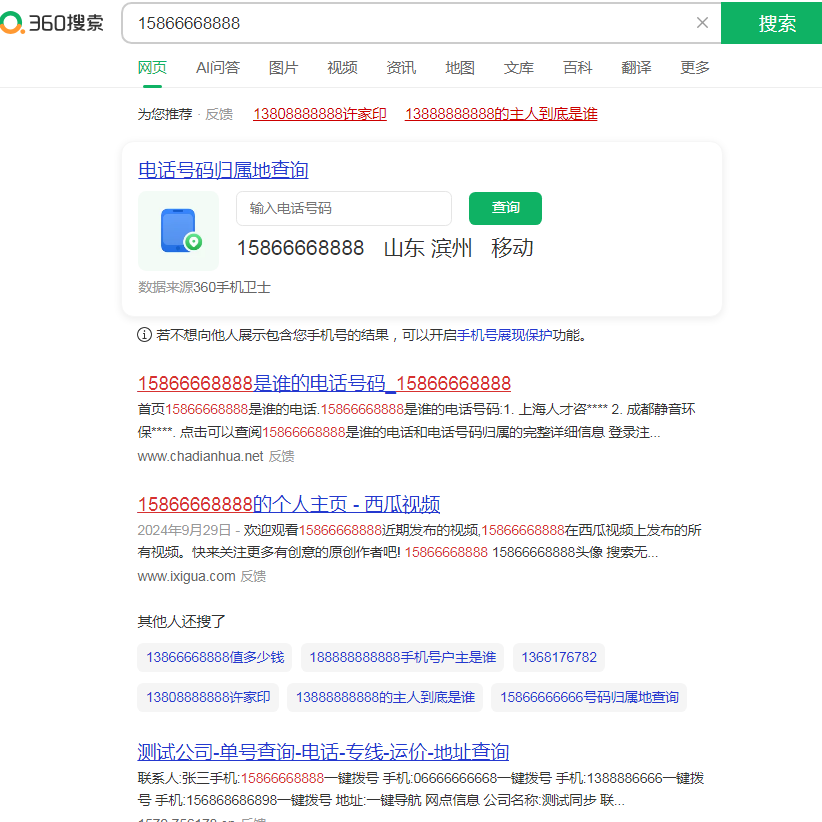822x822 pixels.
Task: Open the result 15866668888是谁的电话号码
Action: pos(324,383)
